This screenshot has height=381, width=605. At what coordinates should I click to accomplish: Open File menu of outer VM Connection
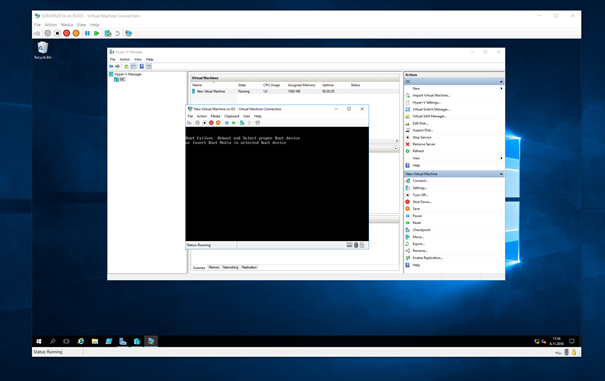coord(37,25)
